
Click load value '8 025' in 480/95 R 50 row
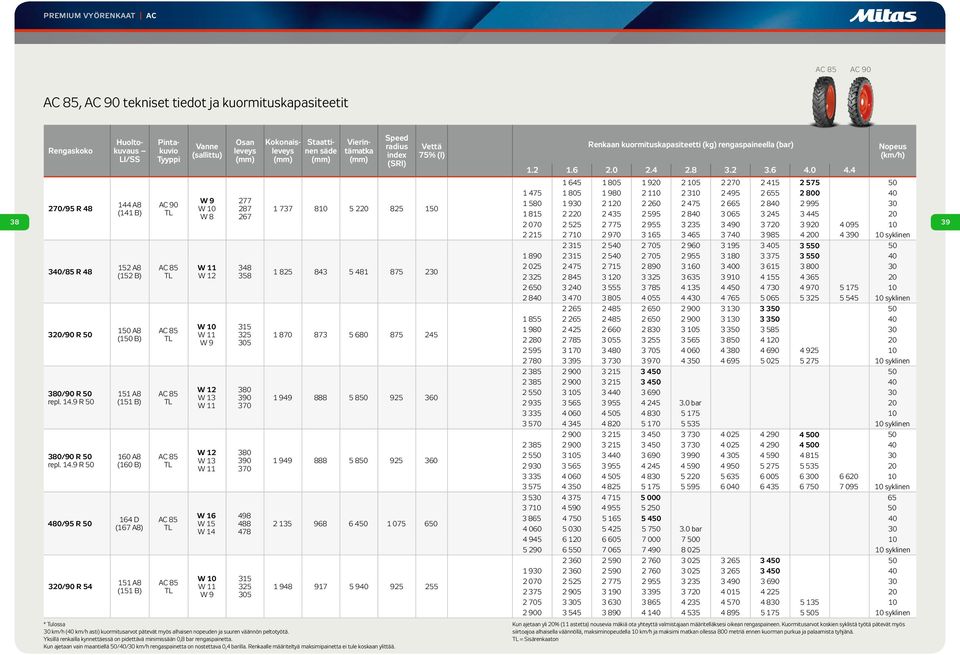(x=691, y=550)
